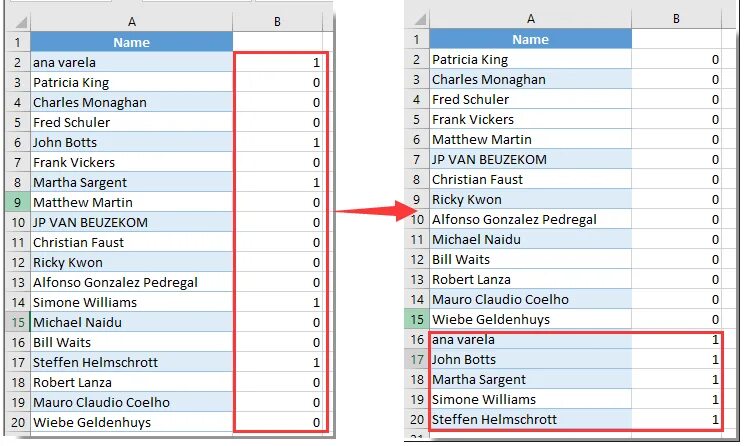Select 'Mauro Claudio Coelho' cell in left sheet

pos(131,402)
